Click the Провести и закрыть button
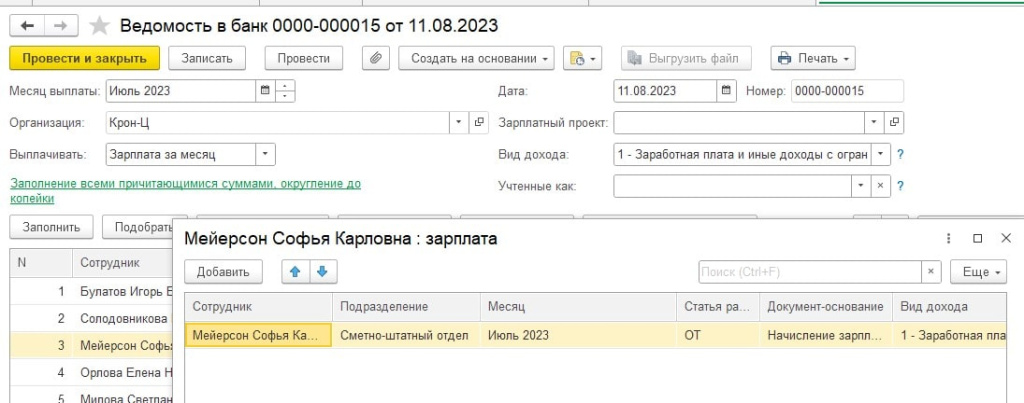1024x403 pixels. point(84,58)
